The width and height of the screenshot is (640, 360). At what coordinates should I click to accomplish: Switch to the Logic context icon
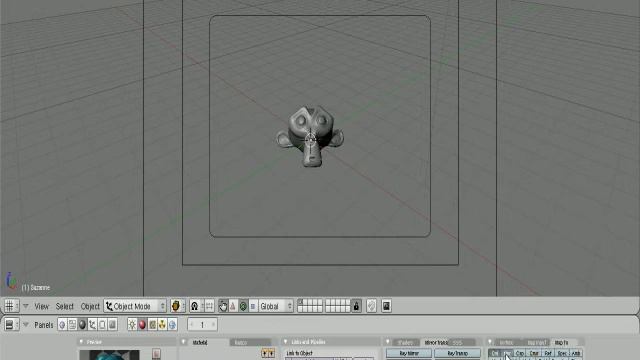[62, 325]
